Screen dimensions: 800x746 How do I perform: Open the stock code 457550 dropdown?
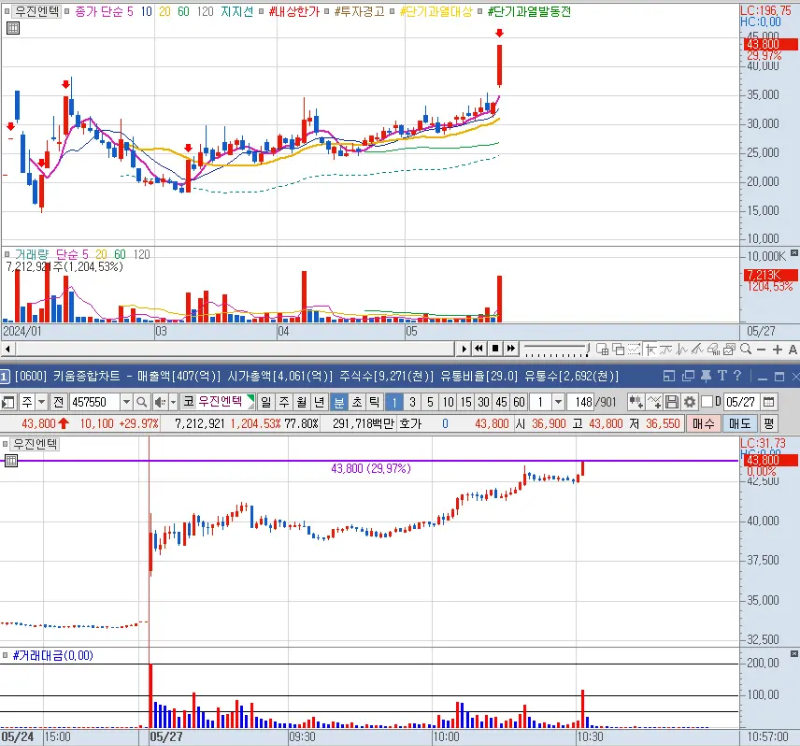126,402
